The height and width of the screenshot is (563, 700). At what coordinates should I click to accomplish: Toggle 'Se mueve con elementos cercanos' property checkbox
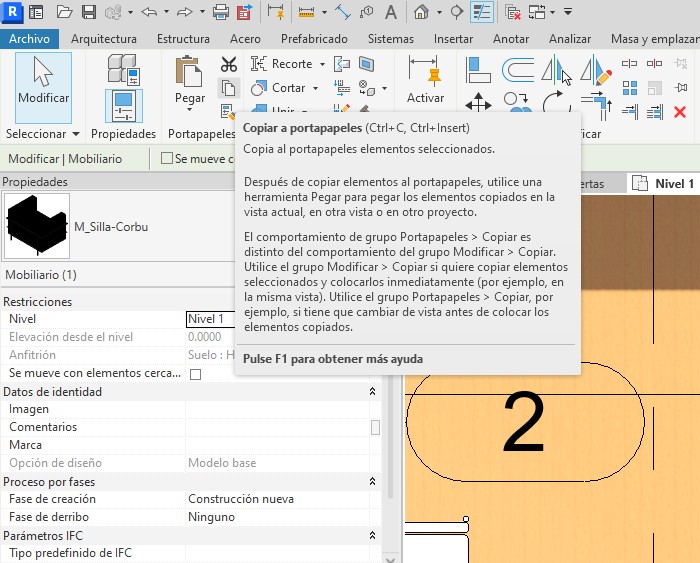[x=196, y=374]
